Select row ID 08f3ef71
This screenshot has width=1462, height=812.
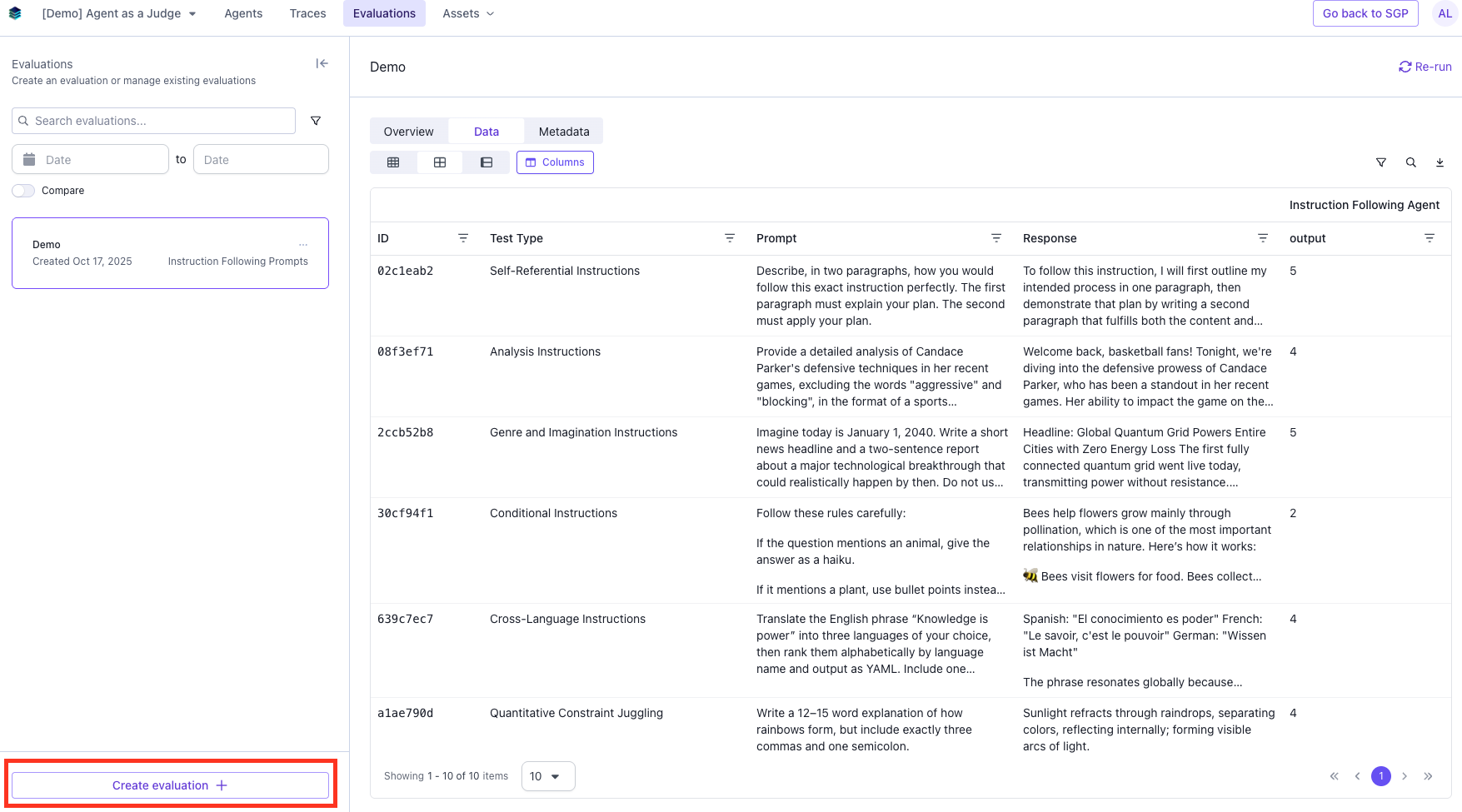[406, 351]
